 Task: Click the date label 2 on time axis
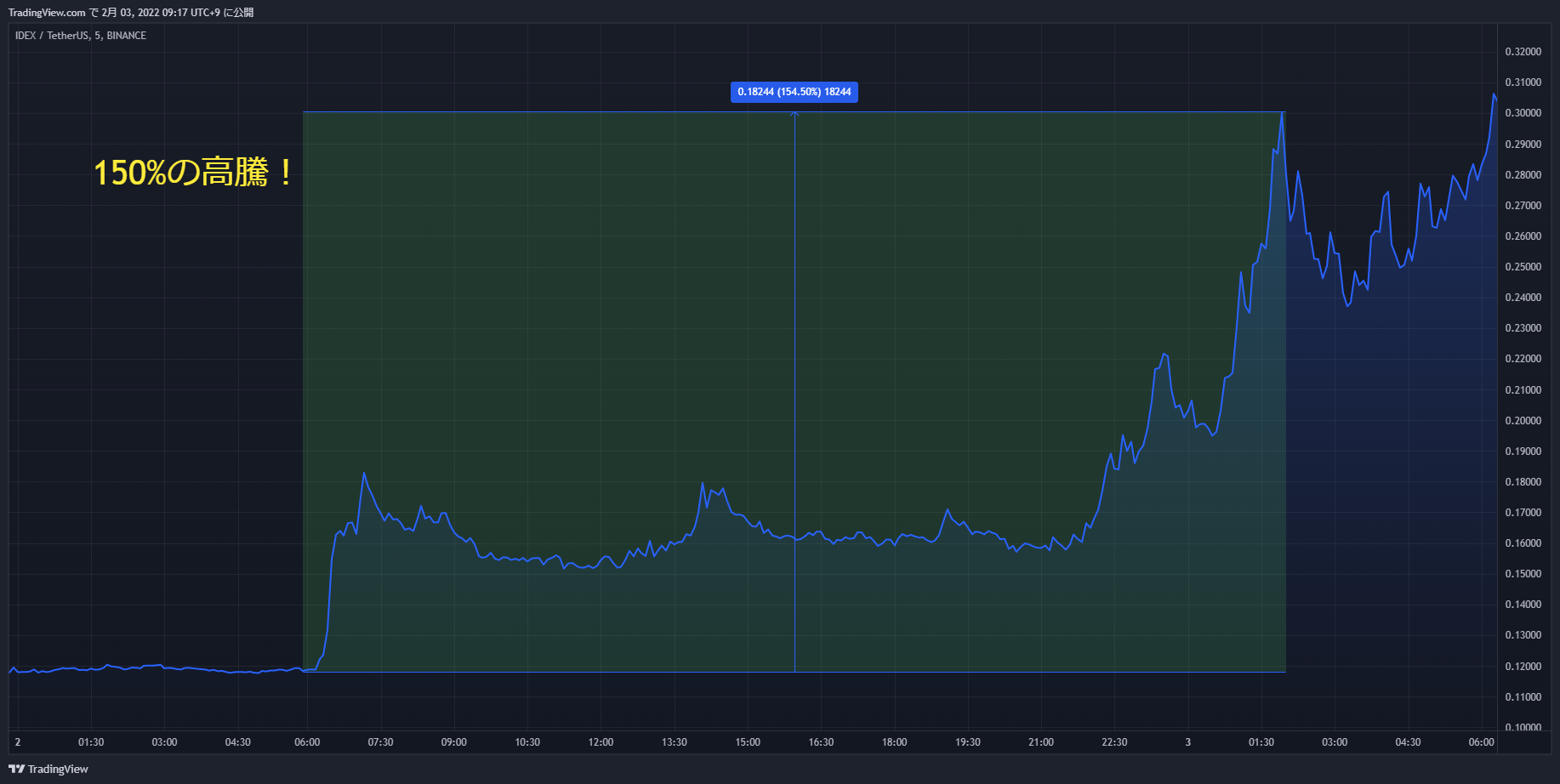18,742
